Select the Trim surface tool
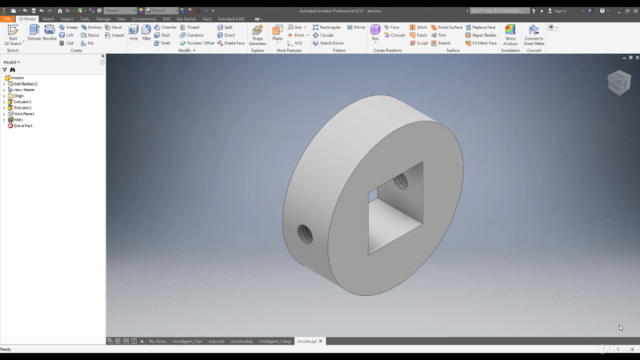The image size is (640, 360). pos(439,35)
